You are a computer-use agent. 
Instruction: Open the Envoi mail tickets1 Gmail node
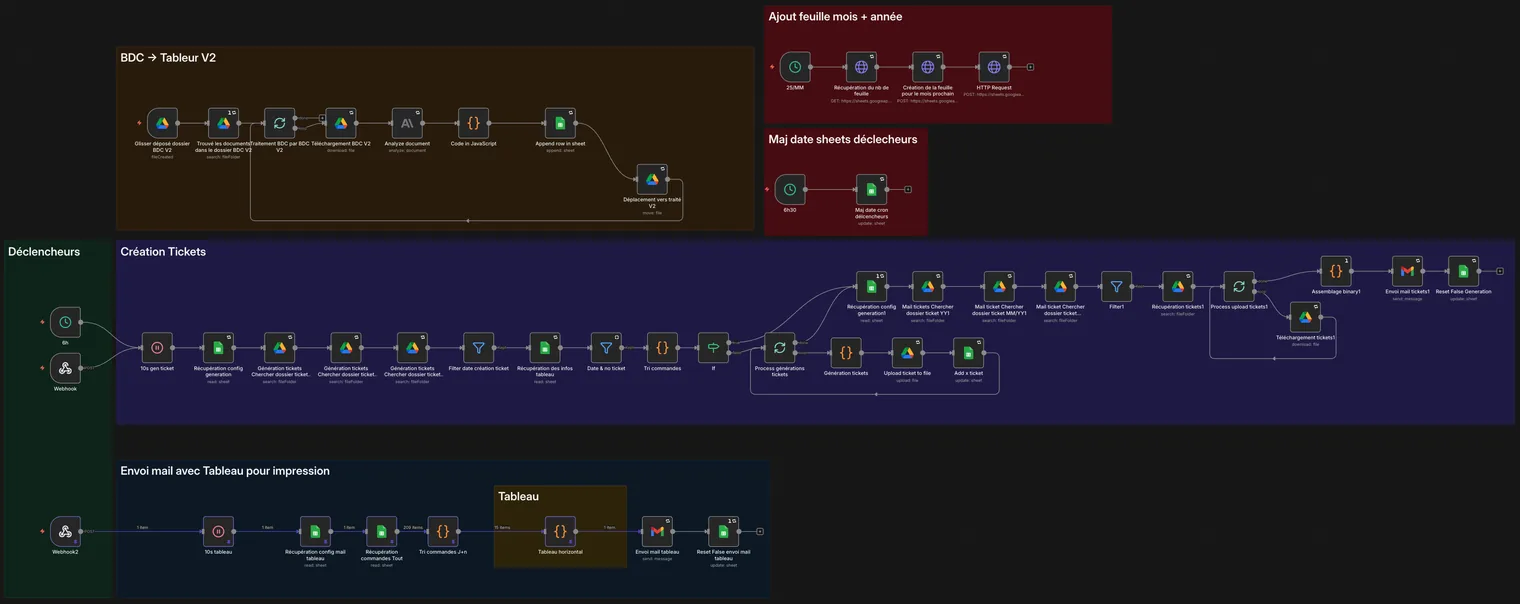tap(1407, 271)
